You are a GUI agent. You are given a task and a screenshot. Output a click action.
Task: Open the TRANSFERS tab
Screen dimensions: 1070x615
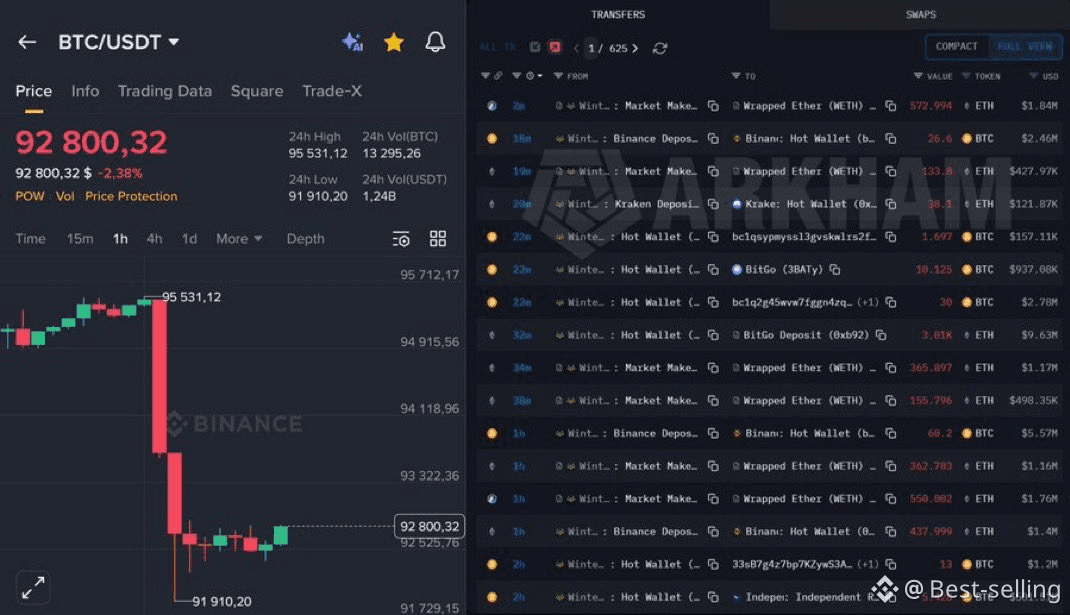point(618,14)
